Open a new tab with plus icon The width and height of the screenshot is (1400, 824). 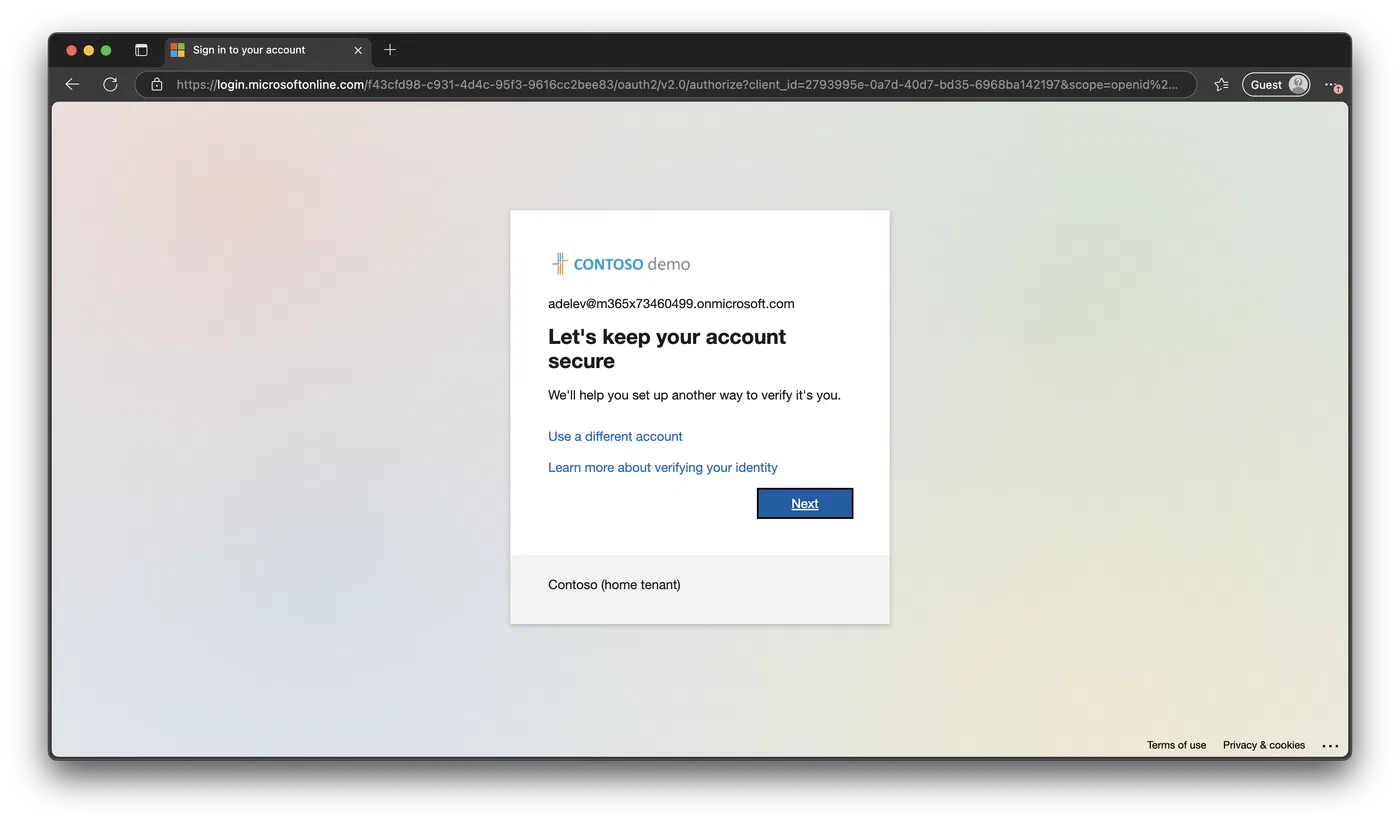[390, 50]
